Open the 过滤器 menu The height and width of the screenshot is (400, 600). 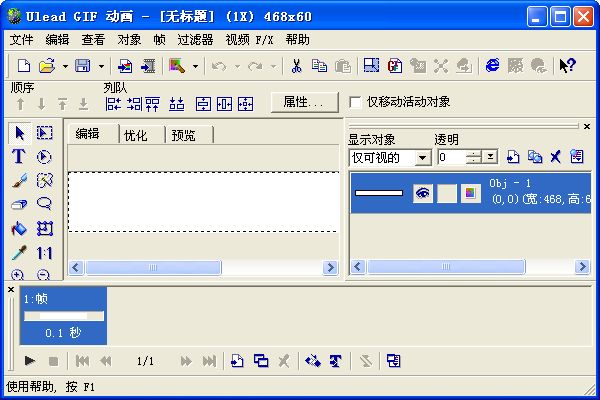195,40
